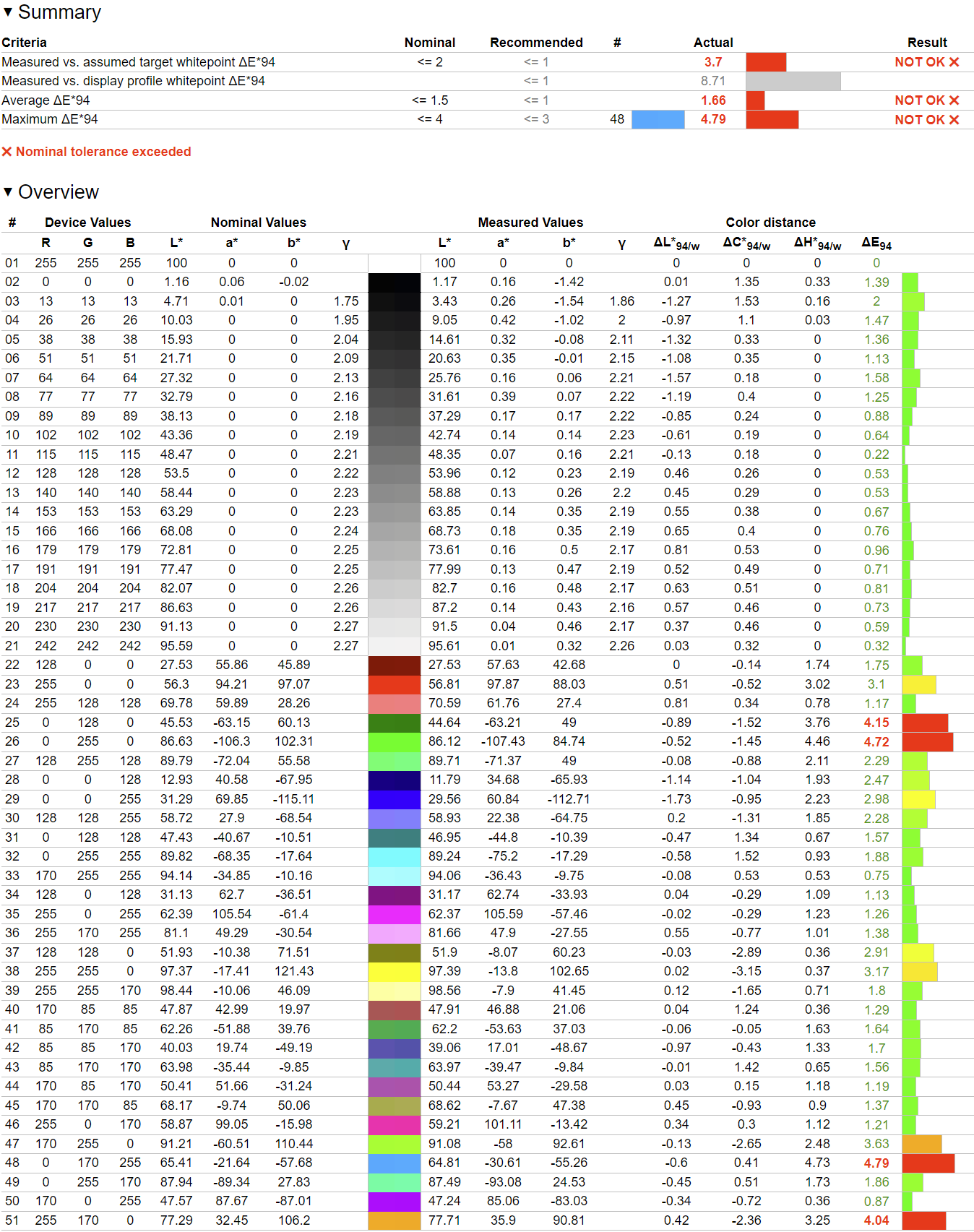This screenshot has width=974, height=1232.
Task: Click the white swatch for patch 01
Action: (x=394, y=263)
